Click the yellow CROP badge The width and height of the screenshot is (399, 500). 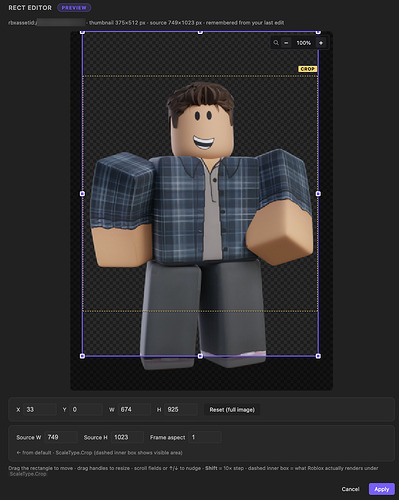(307, 69)
